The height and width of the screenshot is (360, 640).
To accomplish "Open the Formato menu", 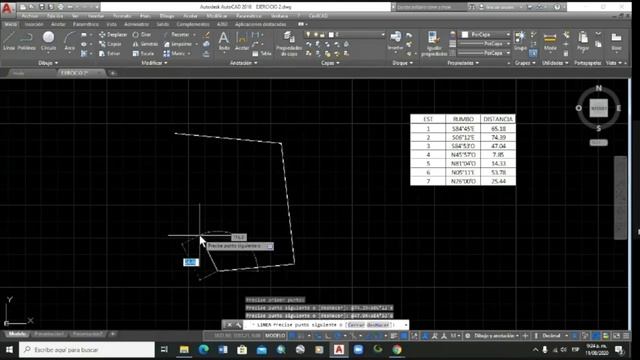I will tap(122, 16).
